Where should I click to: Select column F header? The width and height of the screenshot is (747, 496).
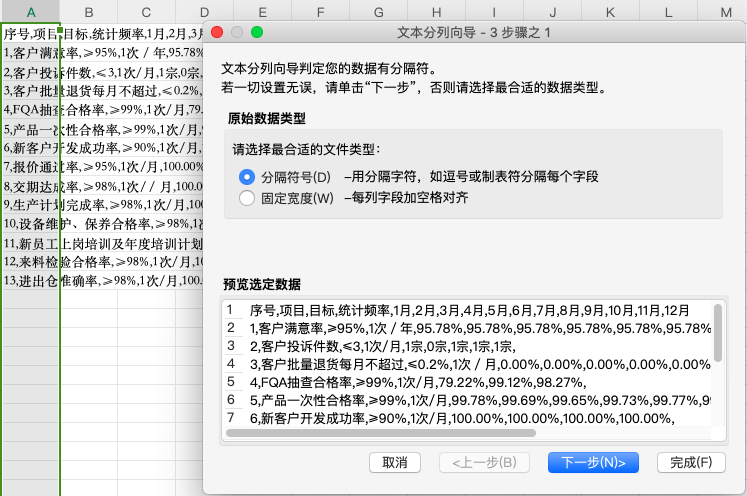(320, 12)
